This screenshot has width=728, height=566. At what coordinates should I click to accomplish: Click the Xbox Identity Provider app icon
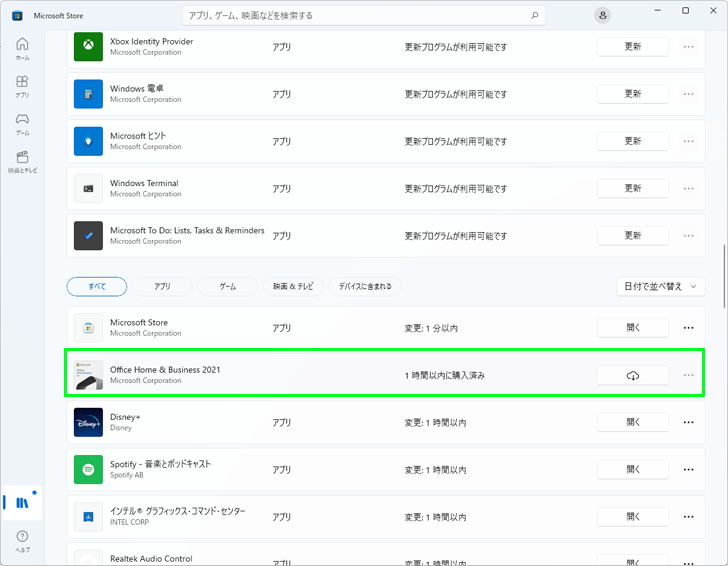[x=88, y=46]
